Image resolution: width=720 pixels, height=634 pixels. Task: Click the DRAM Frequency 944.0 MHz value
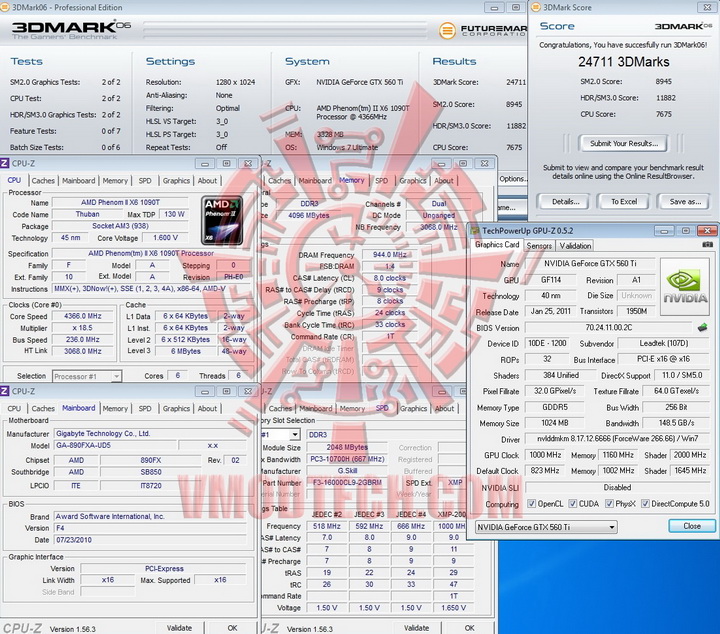[390, 254]
